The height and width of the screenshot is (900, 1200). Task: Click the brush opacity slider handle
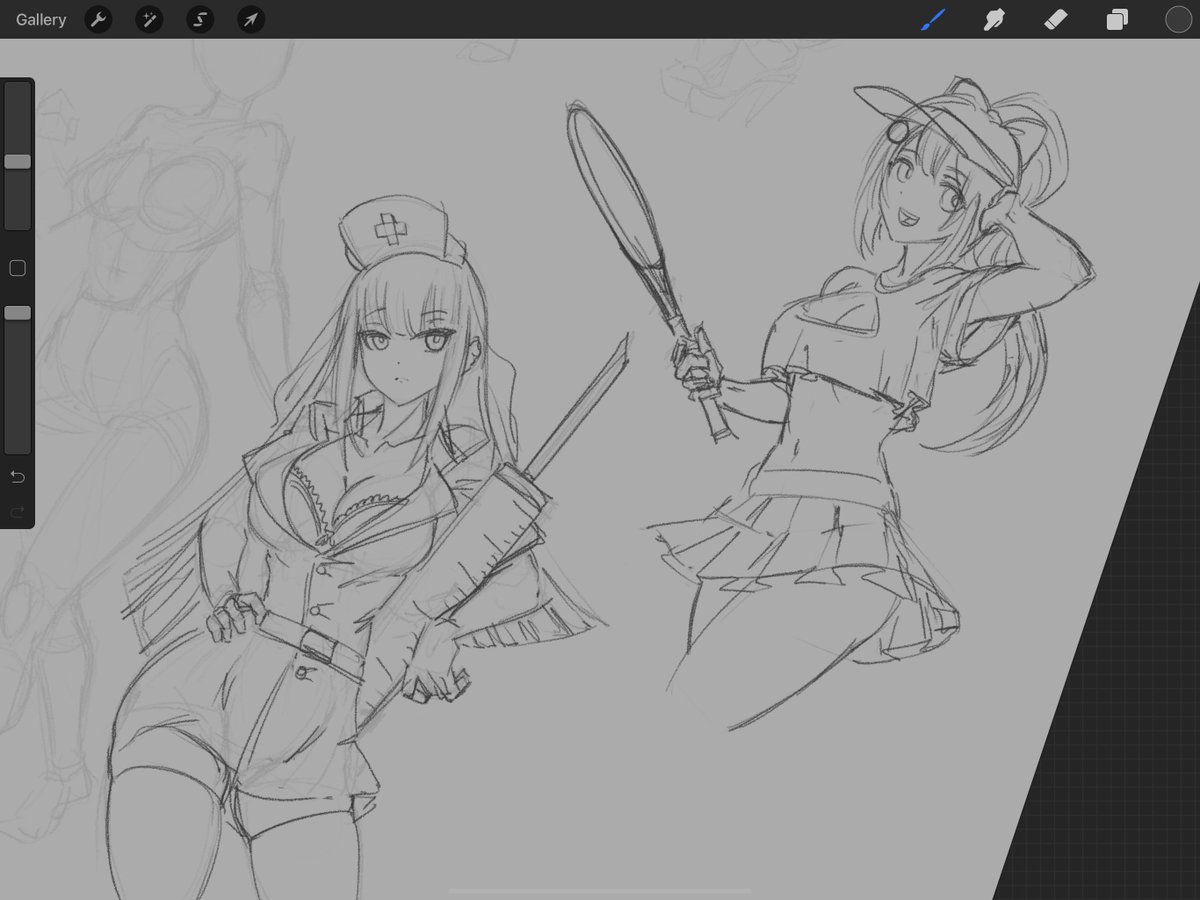tap(17, 313)
